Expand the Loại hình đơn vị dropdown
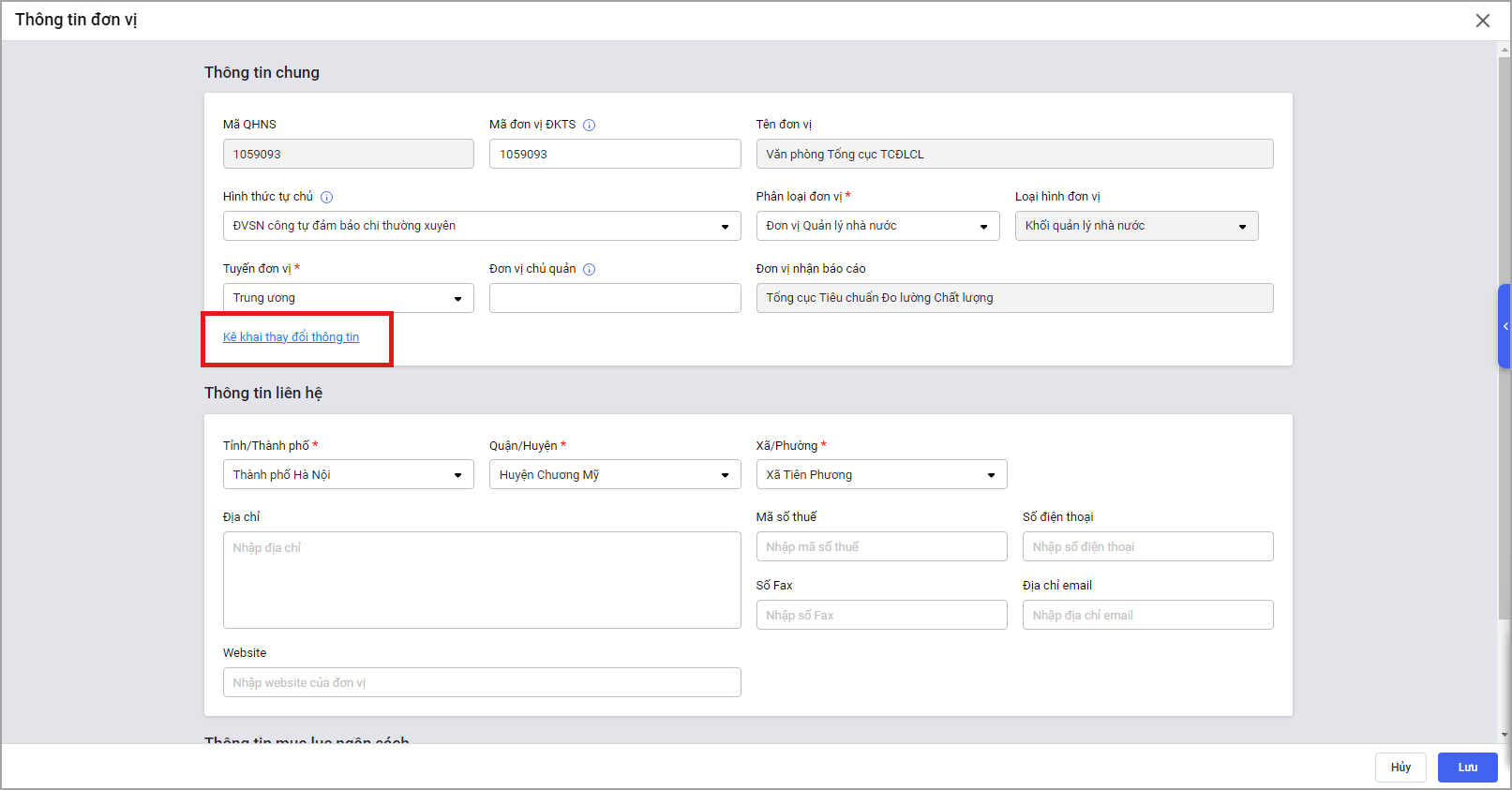 pos(1136,226)
